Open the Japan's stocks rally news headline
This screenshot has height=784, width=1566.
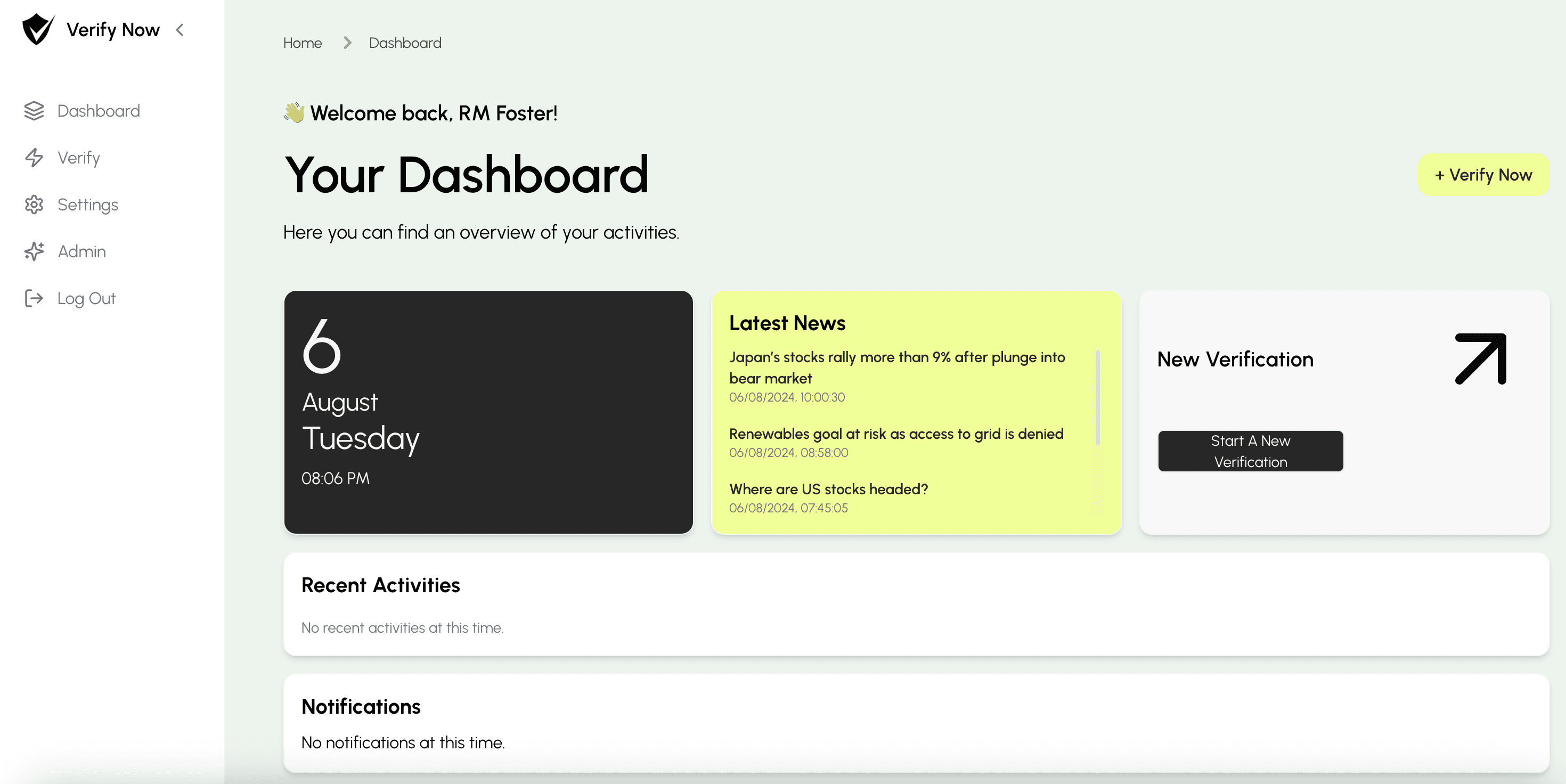896,367
